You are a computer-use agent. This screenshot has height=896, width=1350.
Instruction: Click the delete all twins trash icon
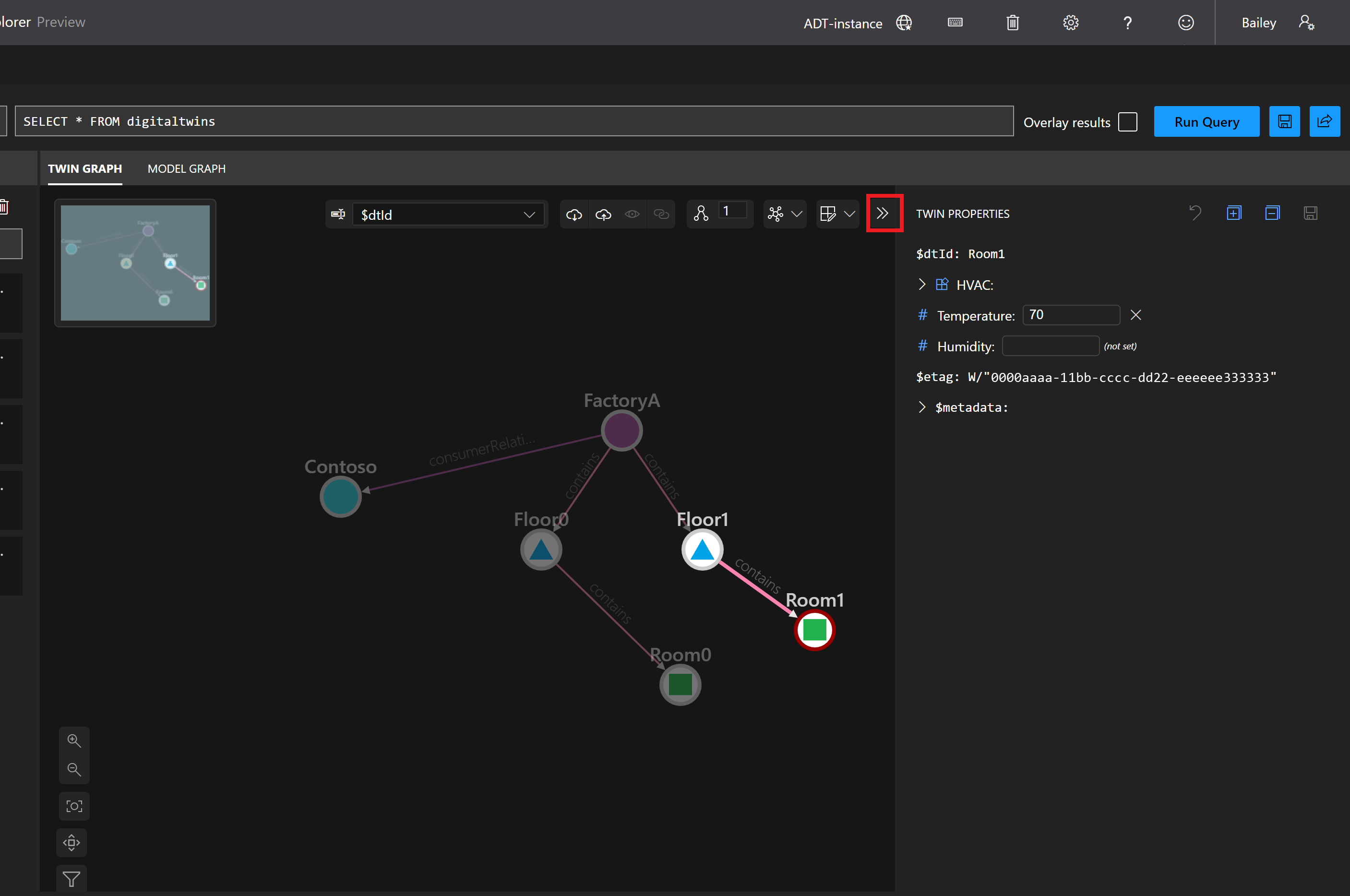click(x=1012, y=23)
